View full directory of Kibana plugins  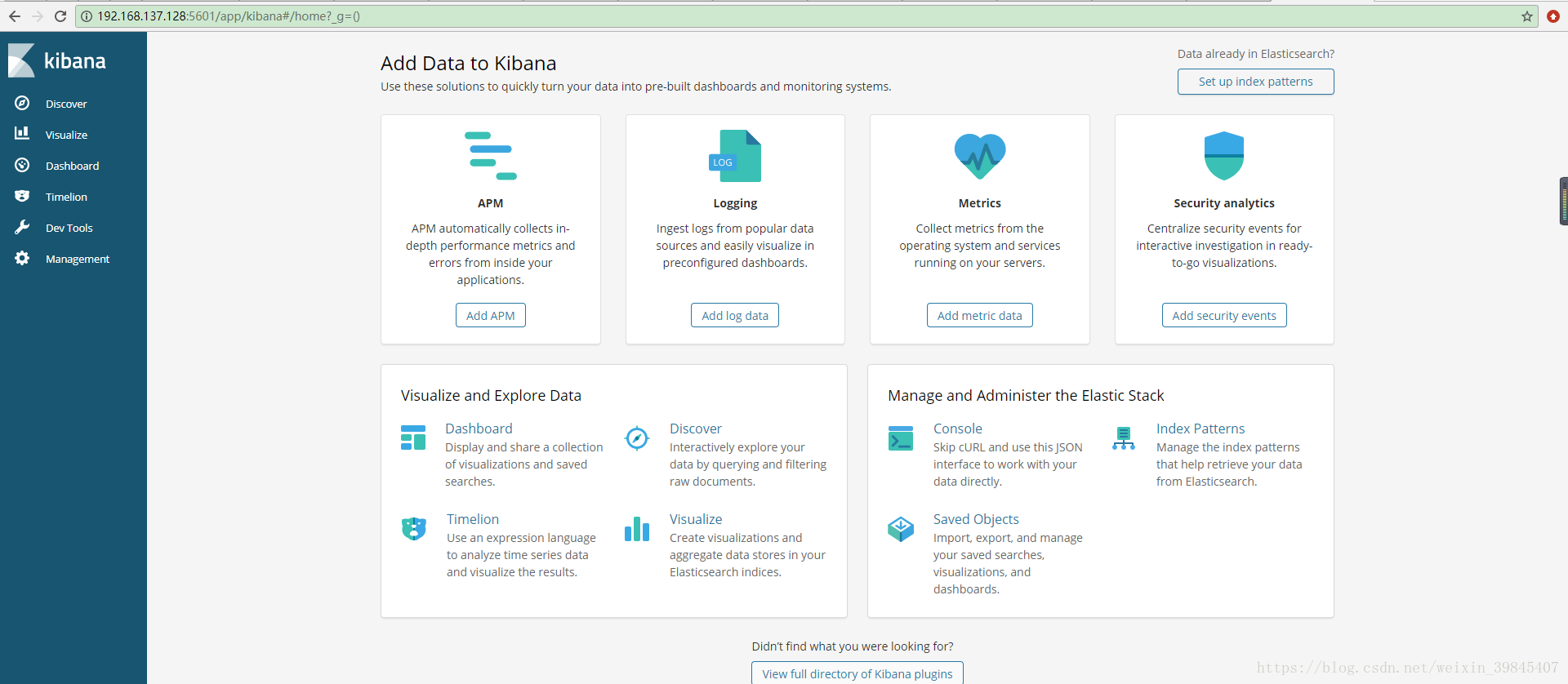(857, 673)
